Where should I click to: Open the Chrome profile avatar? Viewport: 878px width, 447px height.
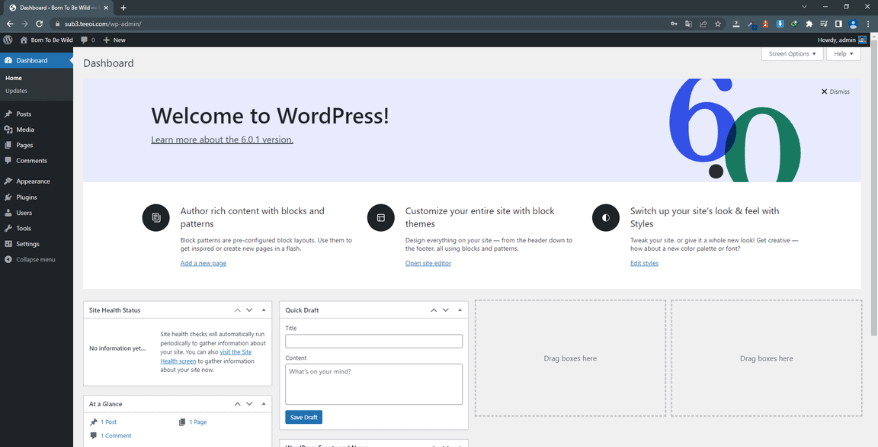(853, 24)
